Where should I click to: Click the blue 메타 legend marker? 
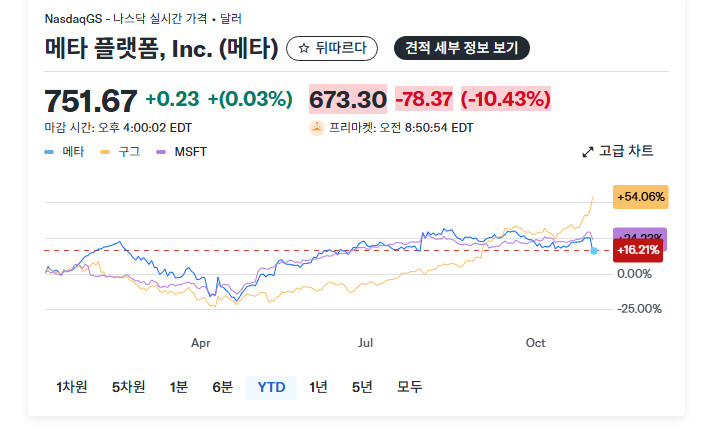(49, 152)
